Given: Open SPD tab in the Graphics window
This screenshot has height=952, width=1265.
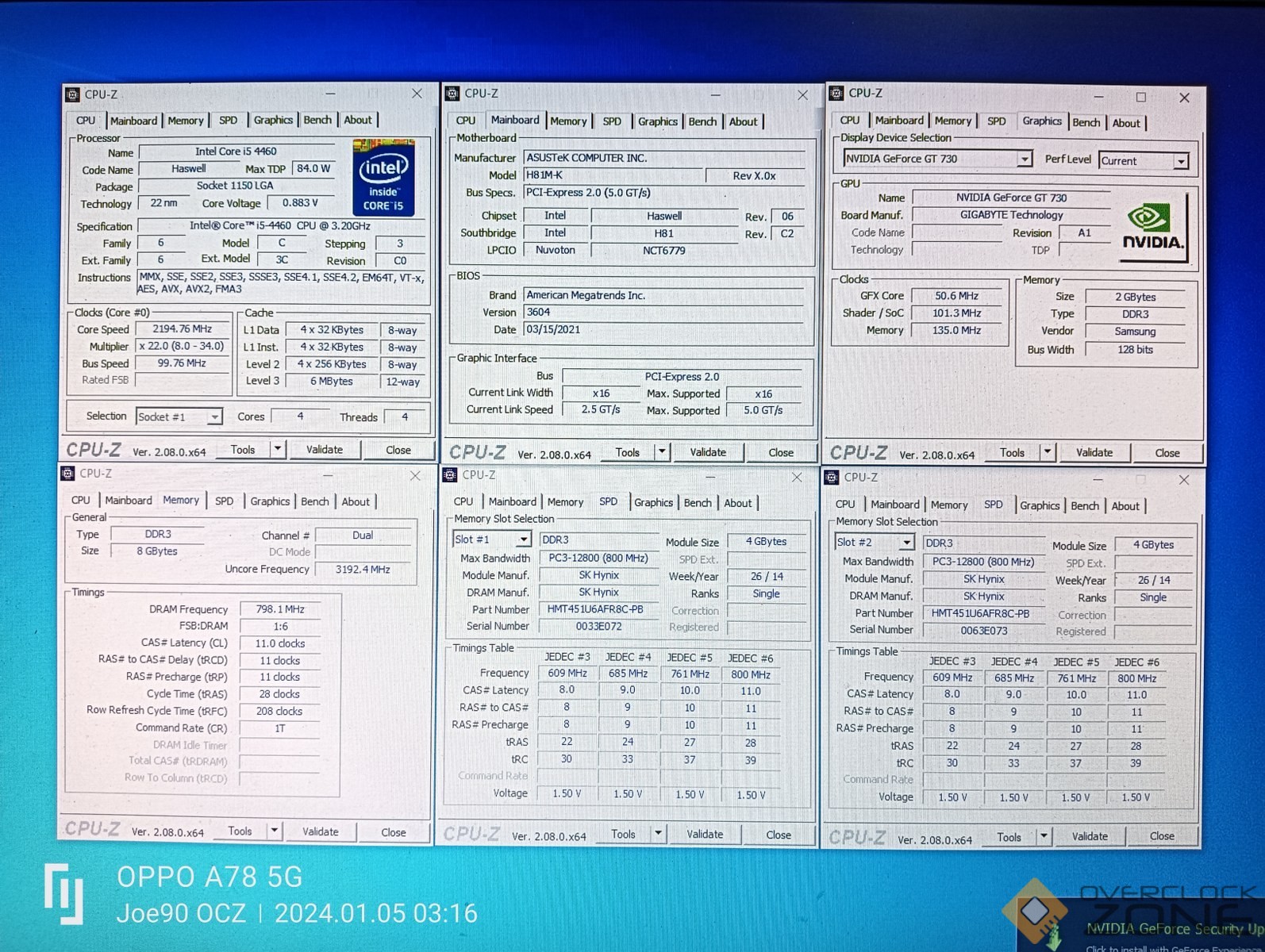Looking at the screenshot, I should click(996, 121).
